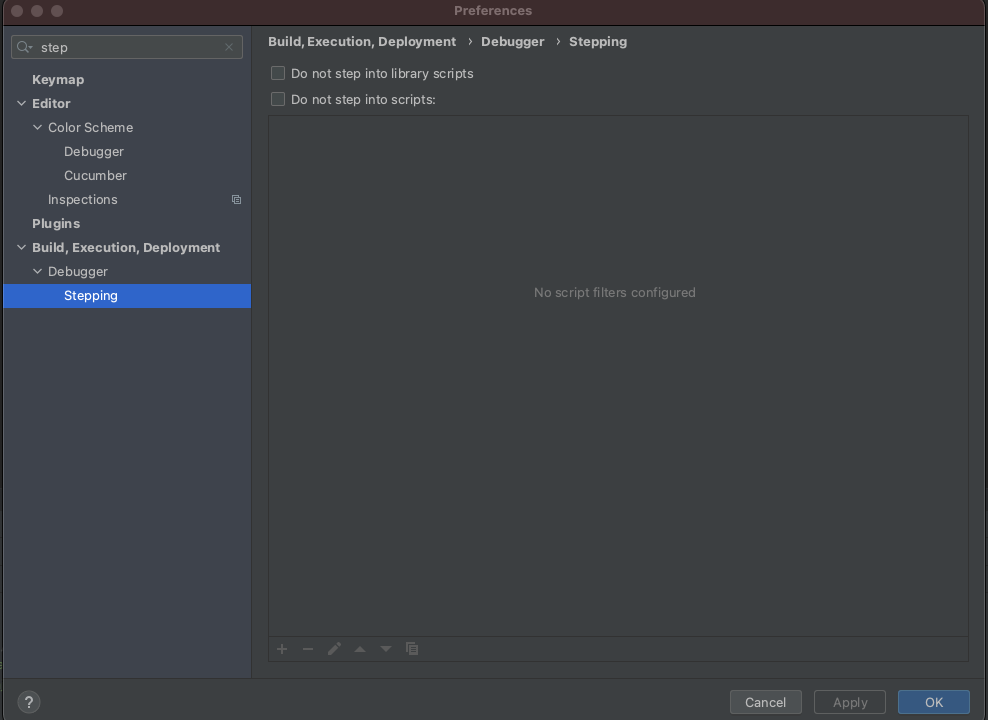
Task: Click the add script filter plus icon
Action: click(x=282, y=649)
